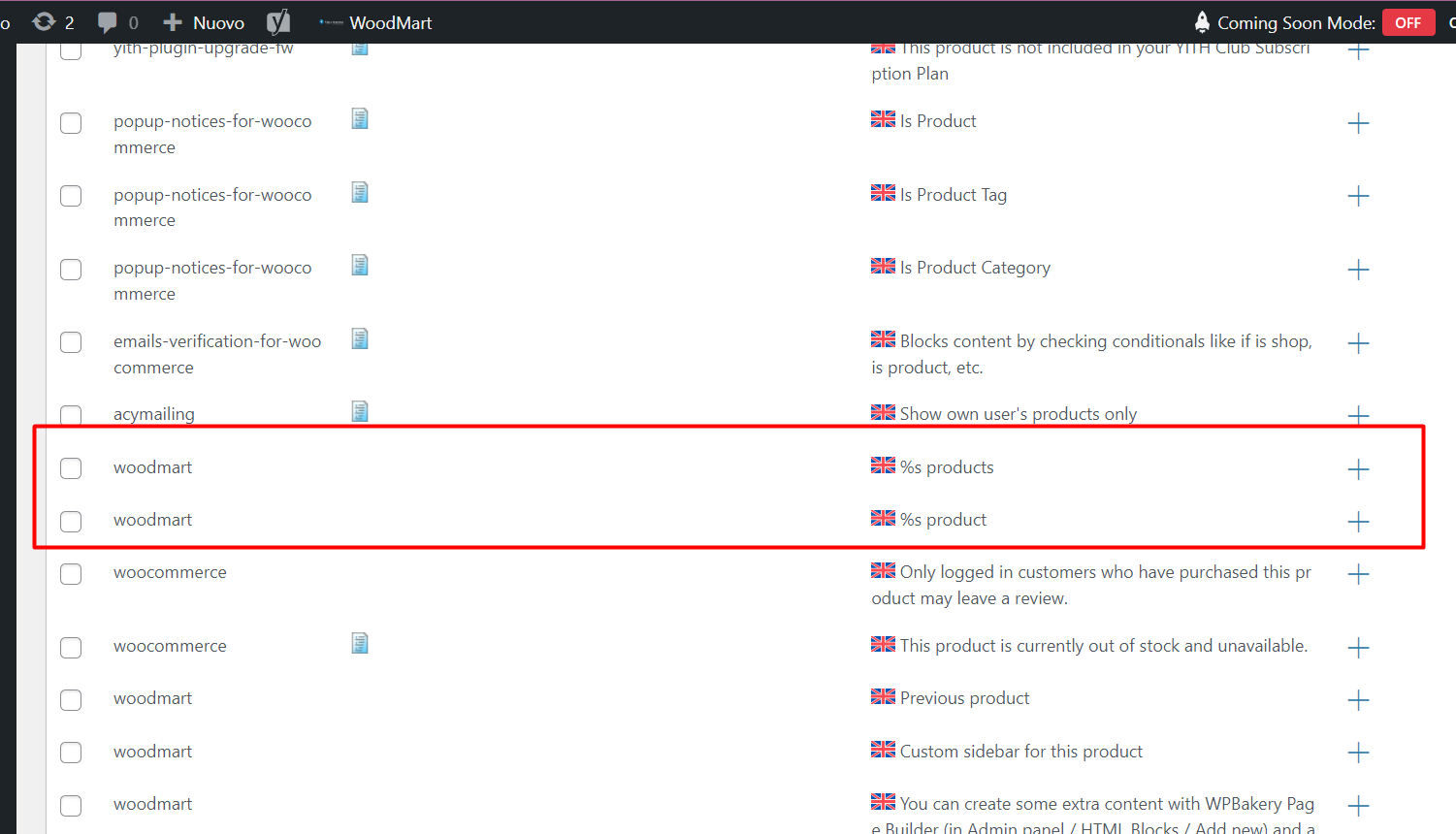The image size is (1456, 834).
Task: Click document icon in acymailing row
Action: click(x=360, y=411)
